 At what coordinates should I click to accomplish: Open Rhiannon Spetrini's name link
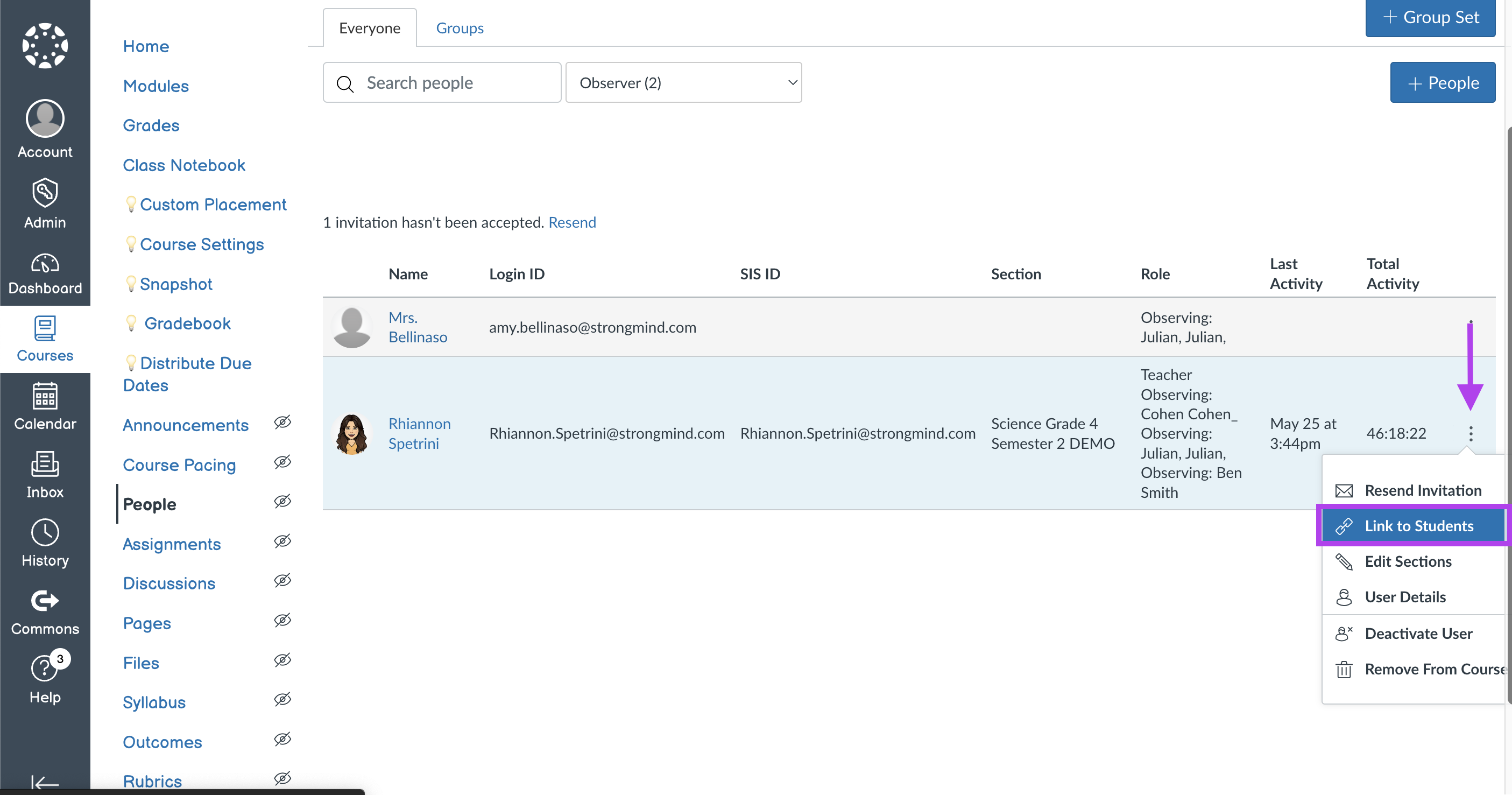[420, 434]
